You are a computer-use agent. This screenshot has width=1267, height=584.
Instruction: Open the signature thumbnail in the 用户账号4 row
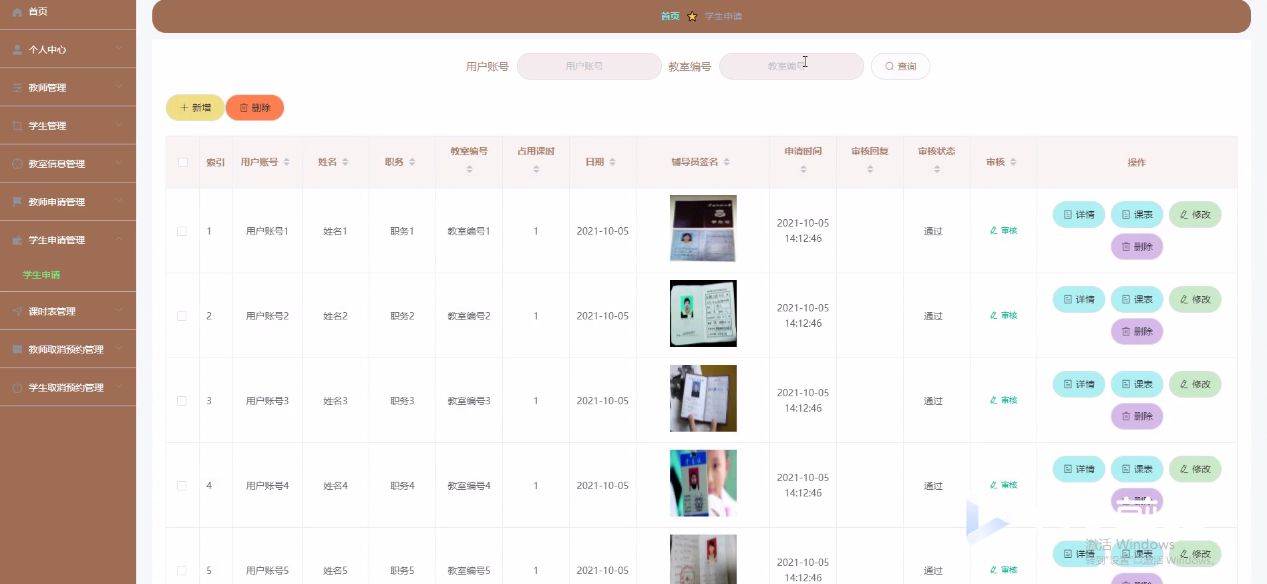[703, 483]
